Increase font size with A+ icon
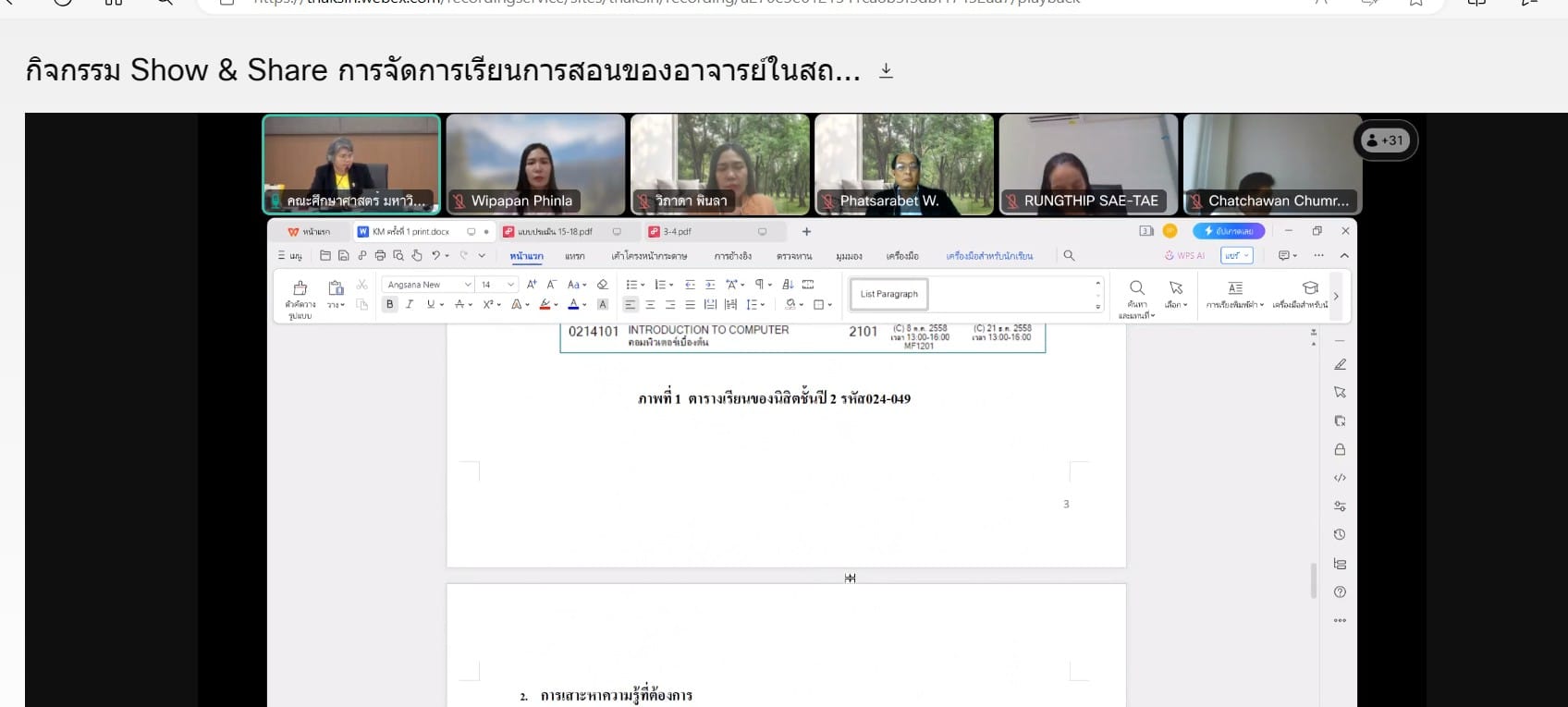1568x707 pixels. click(x=532, y=285)
